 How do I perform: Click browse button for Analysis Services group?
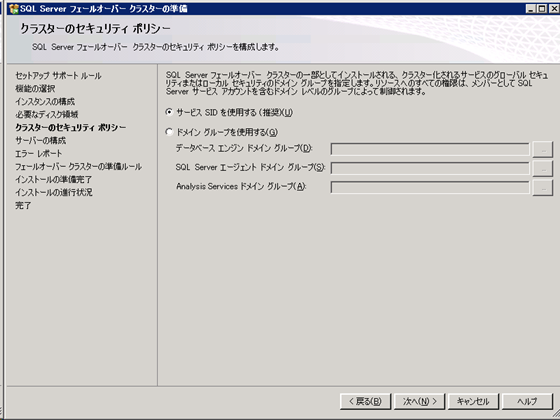[542, 188]
